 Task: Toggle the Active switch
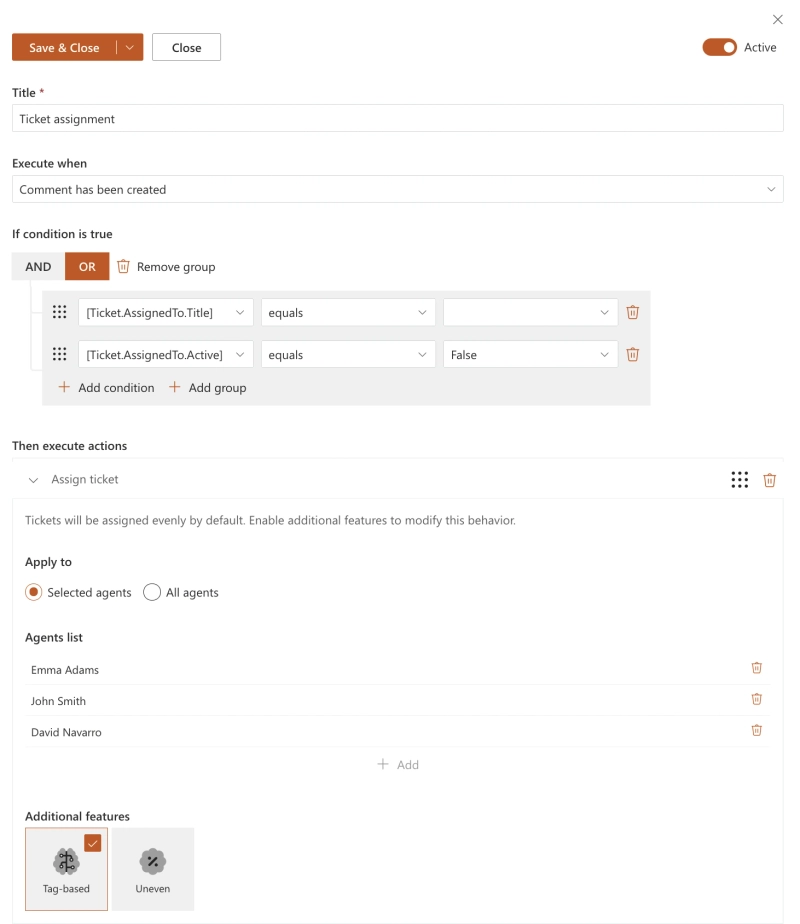tap(719, 47)
